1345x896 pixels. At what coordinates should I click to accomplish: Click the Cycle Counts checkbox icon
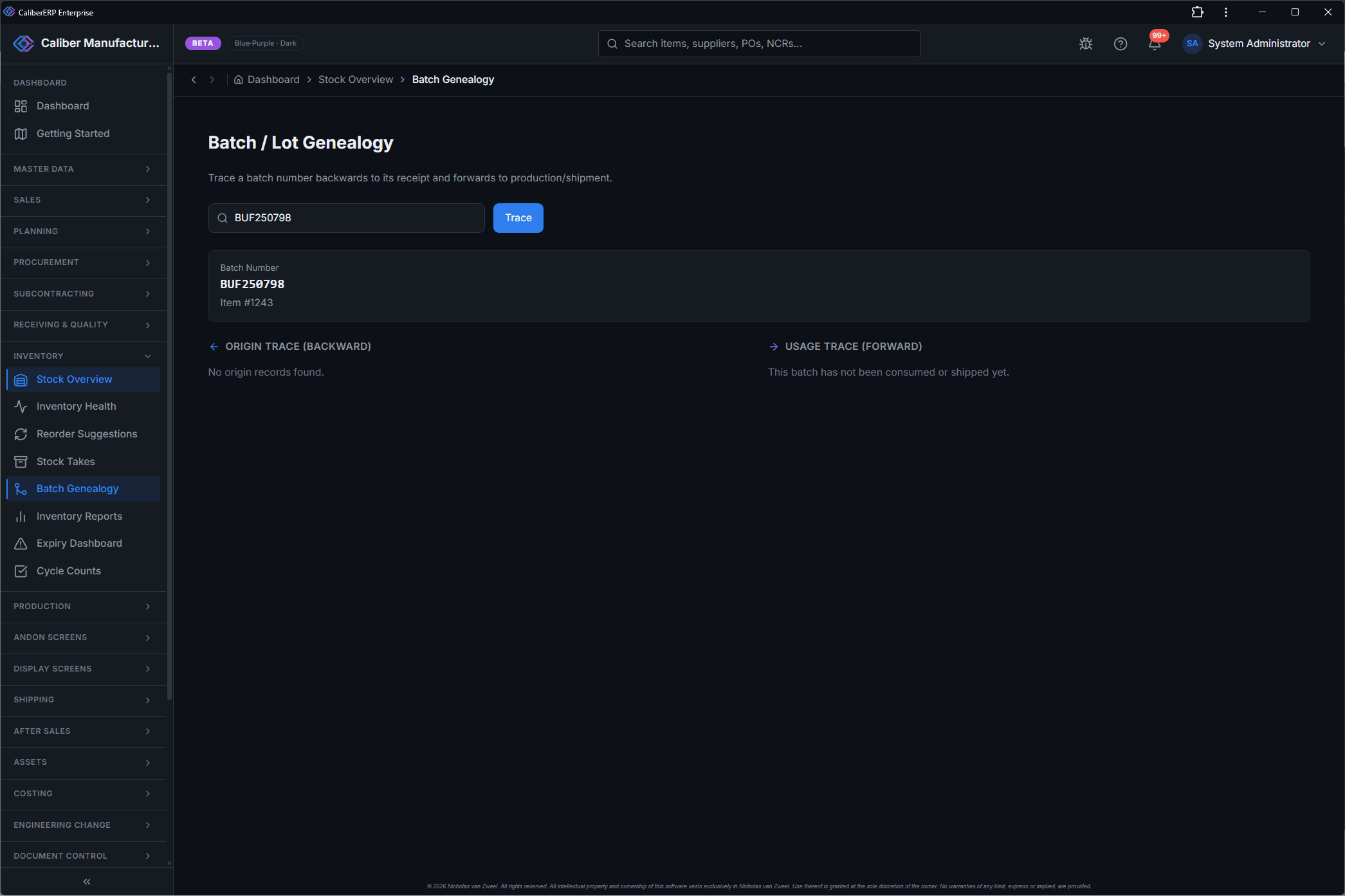21,571
